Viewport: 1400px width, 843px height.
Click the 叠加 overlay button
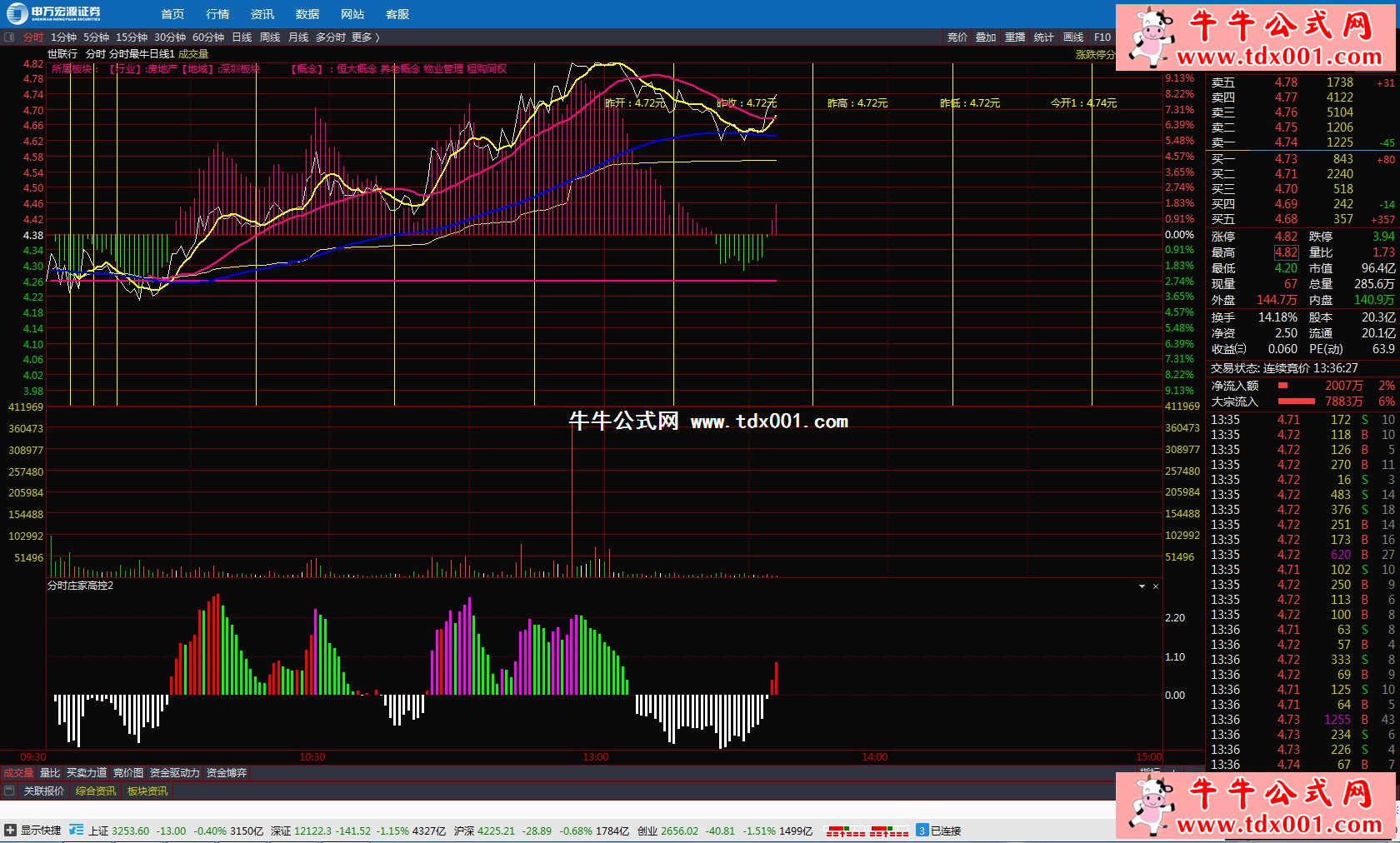point(986,37)
